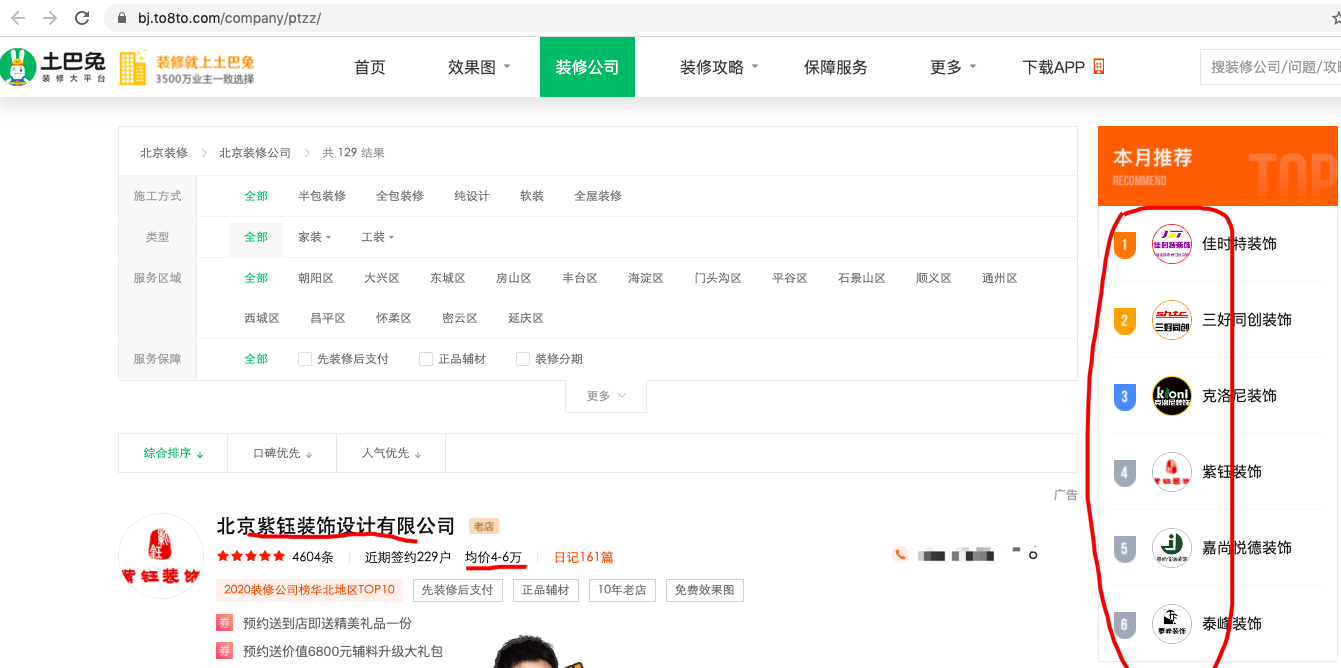Click the company search input field
Screen dimensions: 1341x668
point(1272,67)
